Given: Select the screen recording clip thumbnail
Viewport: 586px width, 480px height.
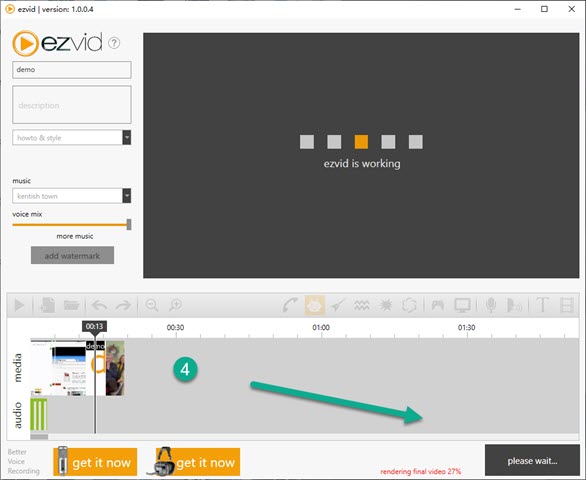Looking at the screenshot, I should [59, 367].
